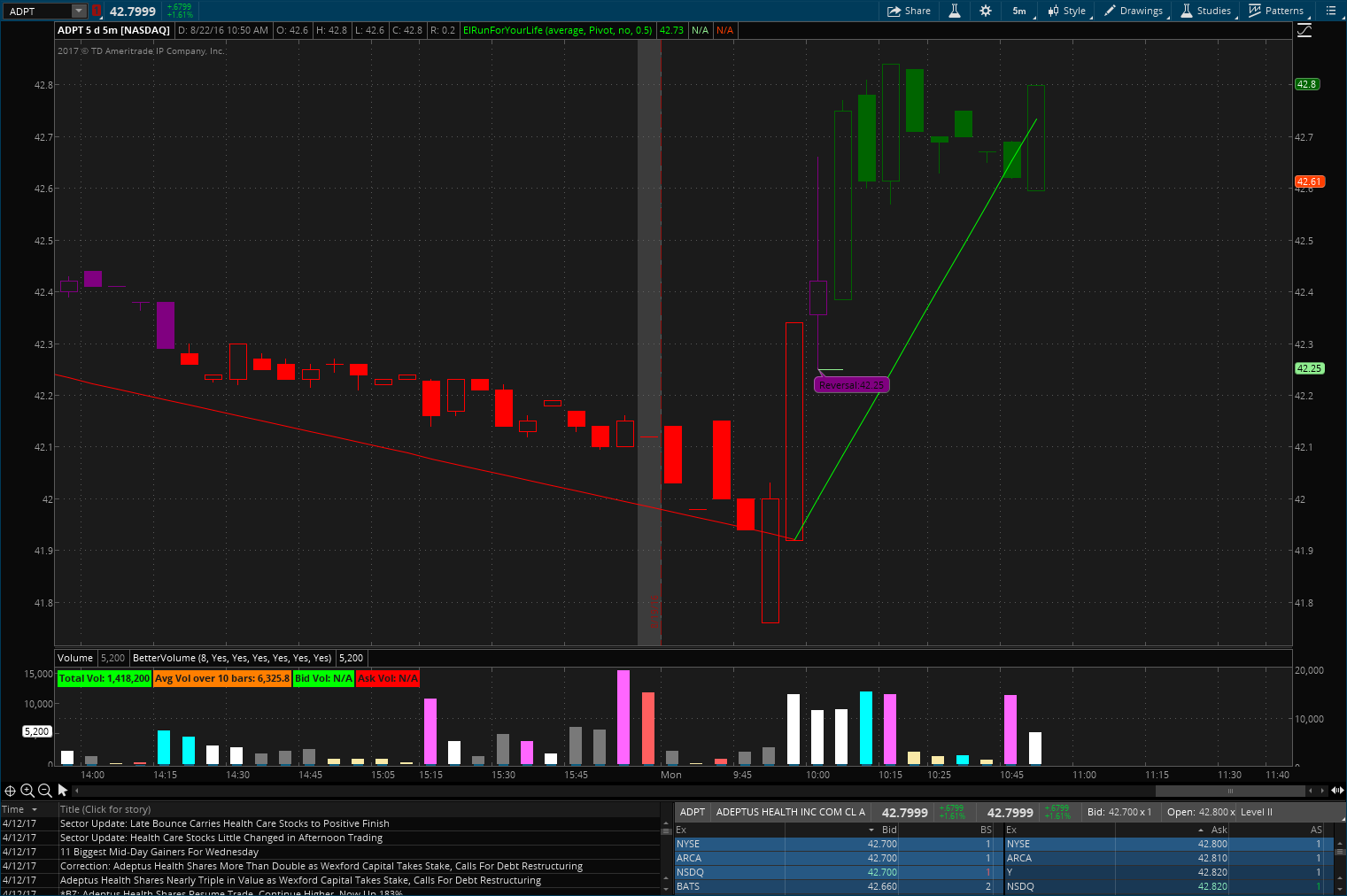The image size is (1347, 896).
Task: Click the crosshair pan icon below chart
Action: coord(10,791)
